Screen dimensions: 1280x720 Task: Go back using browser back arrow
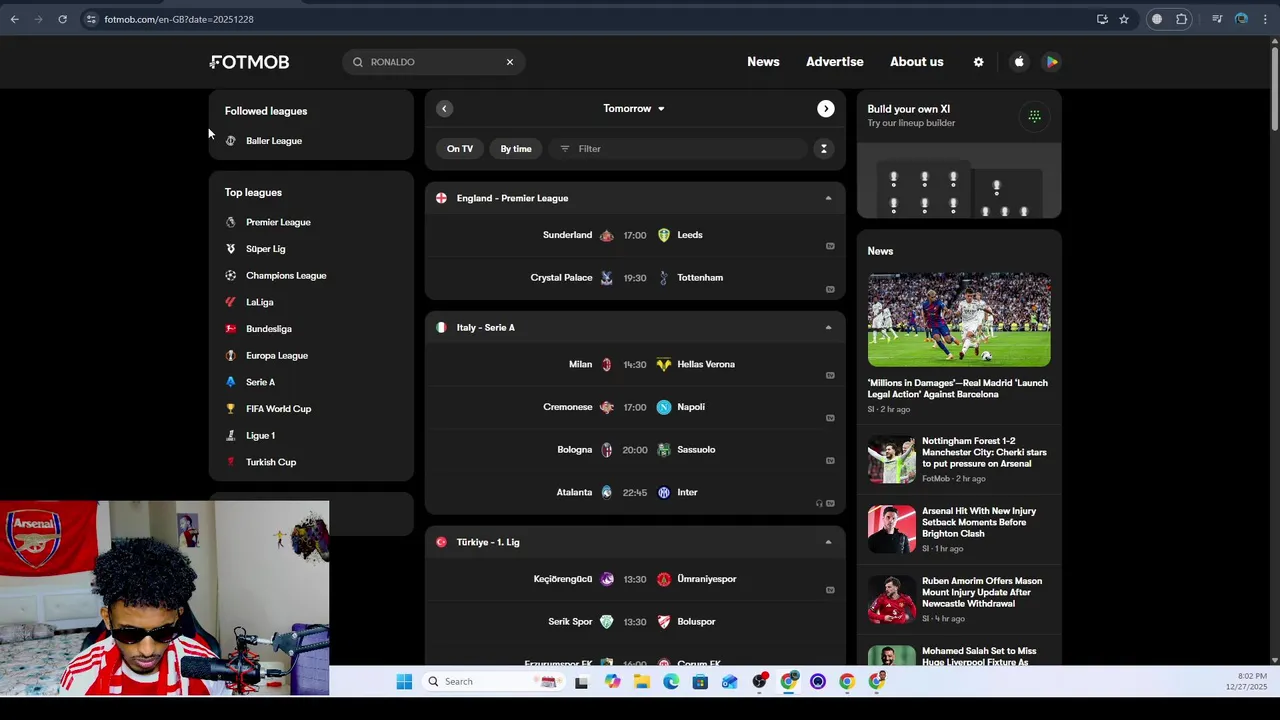pos(14,19)
